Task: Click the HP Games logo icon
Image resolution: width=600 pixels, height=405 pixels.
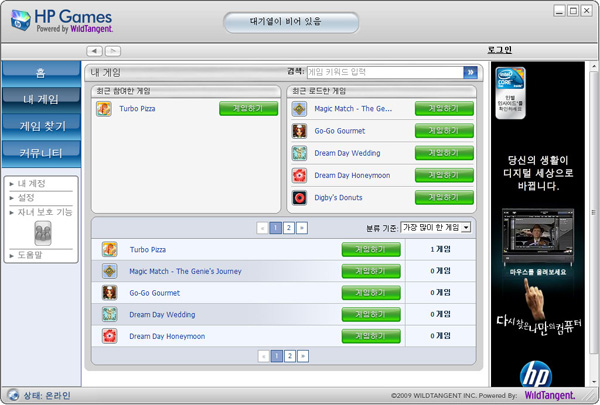Action: coord(20,20)
